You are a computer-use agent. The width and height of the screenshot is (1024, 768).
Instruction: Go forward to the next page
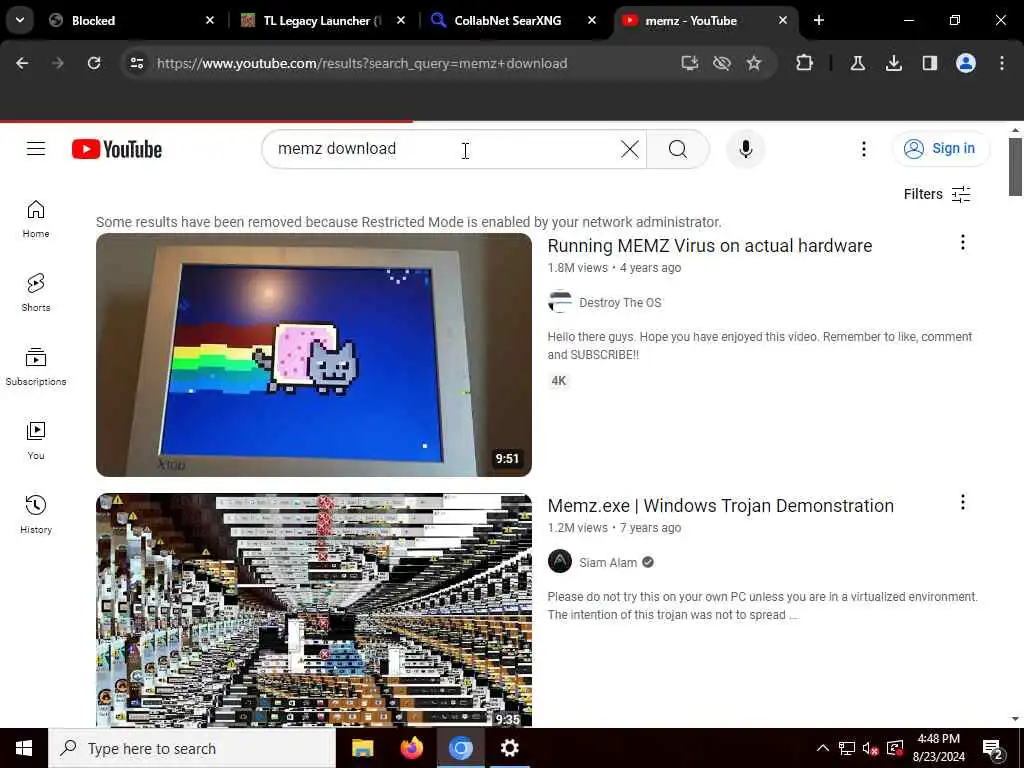click(57, 63)
